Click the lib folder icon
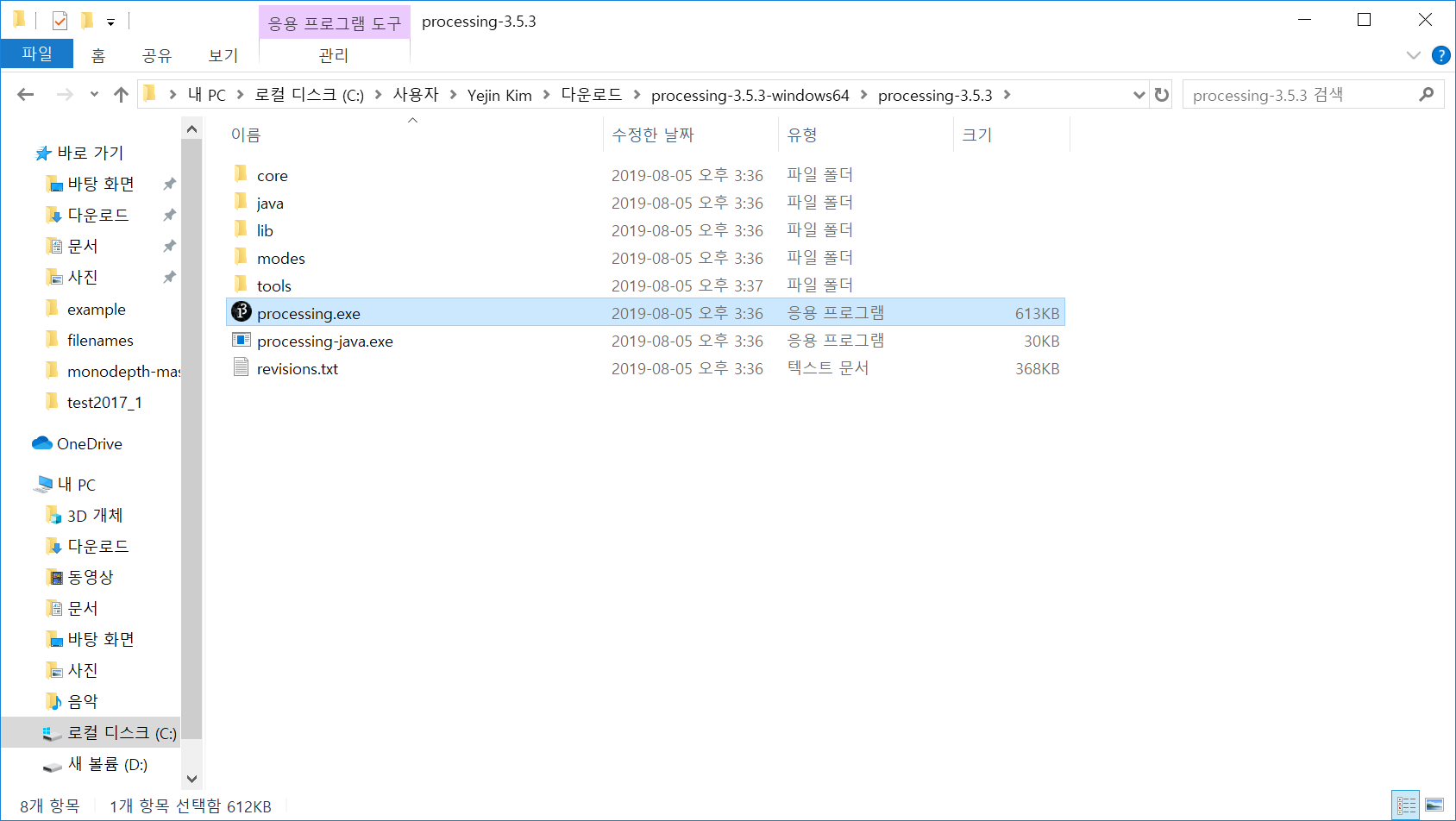The image size is (1456, 821). pos(241,229)
